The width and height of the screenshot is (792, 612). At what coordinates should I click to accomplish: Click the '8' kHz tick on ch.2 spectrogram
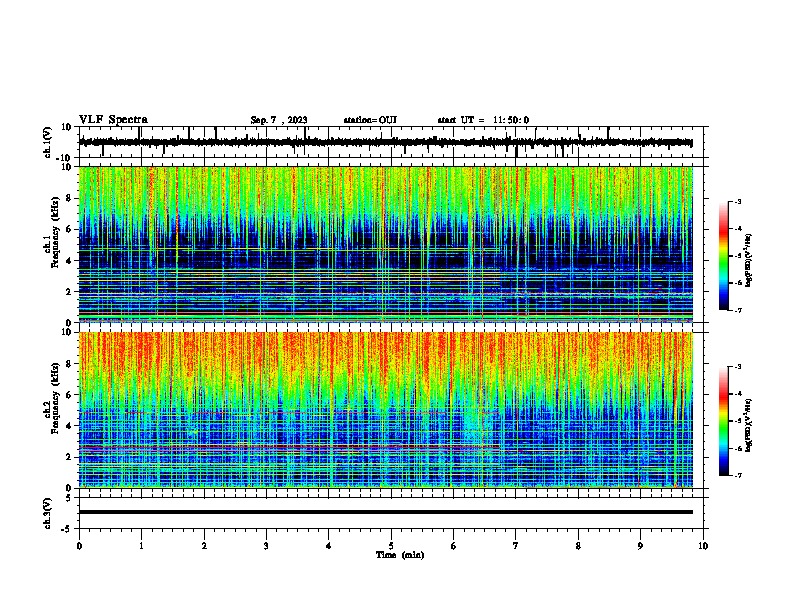click(x=69, y=364)
